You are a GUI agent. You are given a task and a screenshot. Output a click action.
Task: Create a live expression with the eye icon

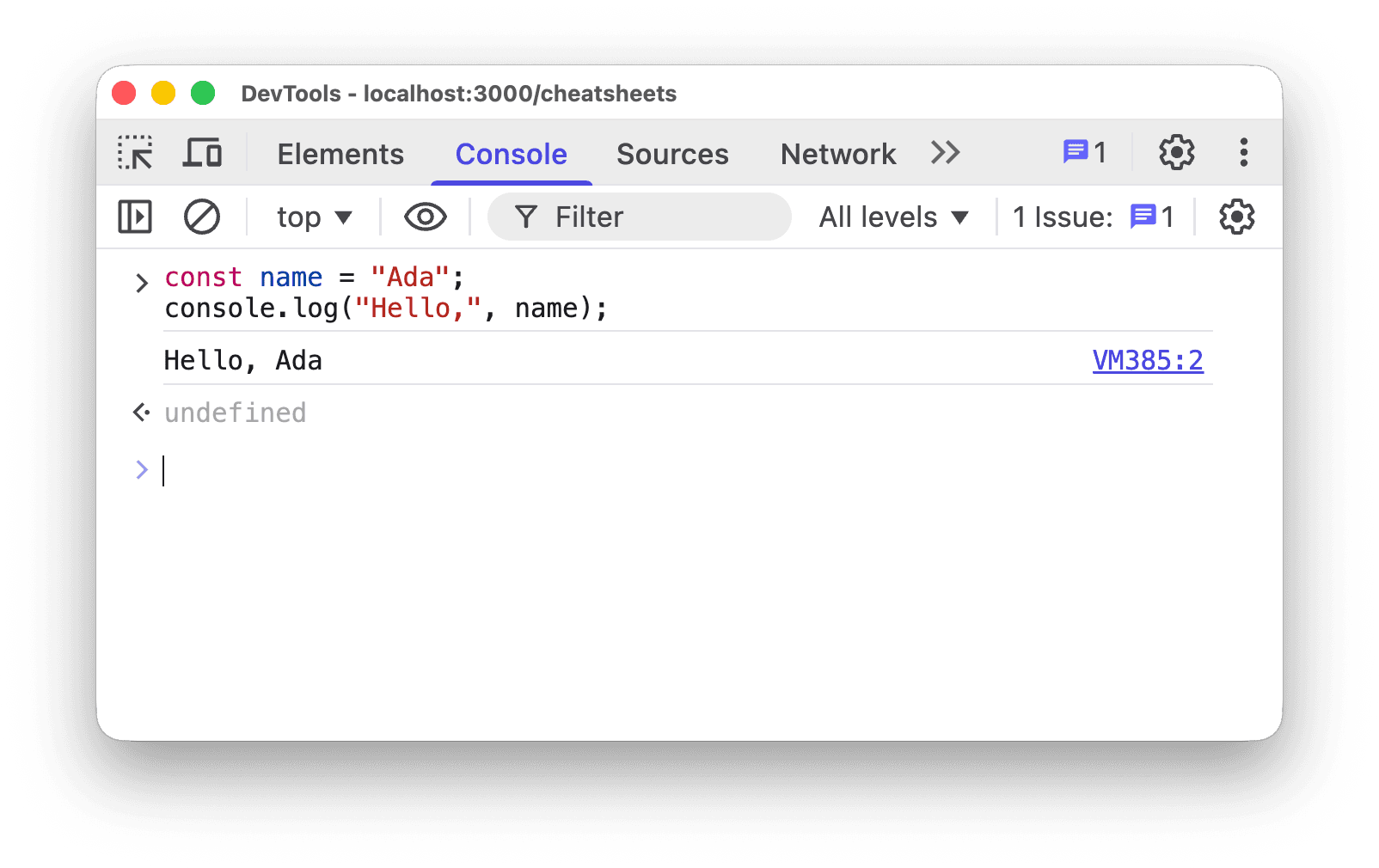tap(425, 217)
